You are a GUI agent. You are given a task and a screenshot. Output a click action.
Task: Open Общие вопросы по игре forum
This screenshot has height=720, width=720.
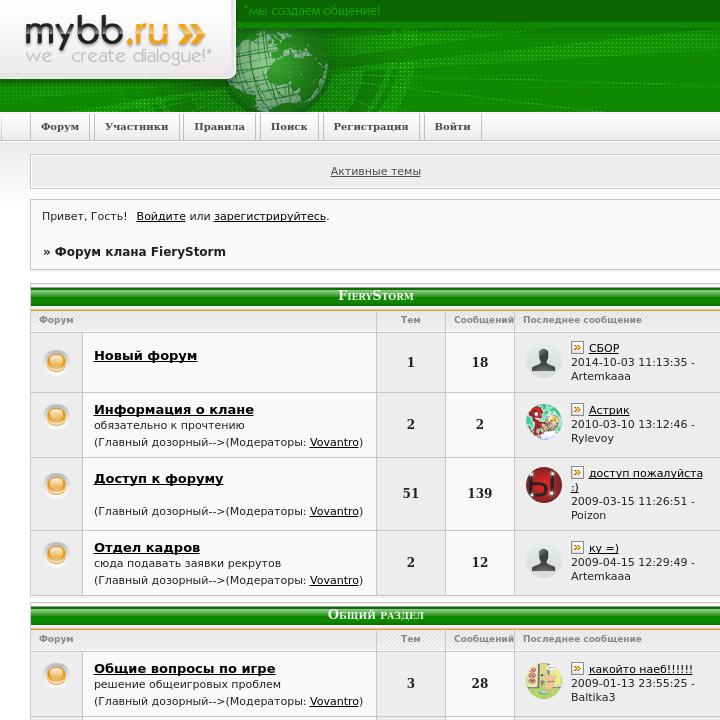(x=185, y=669)
